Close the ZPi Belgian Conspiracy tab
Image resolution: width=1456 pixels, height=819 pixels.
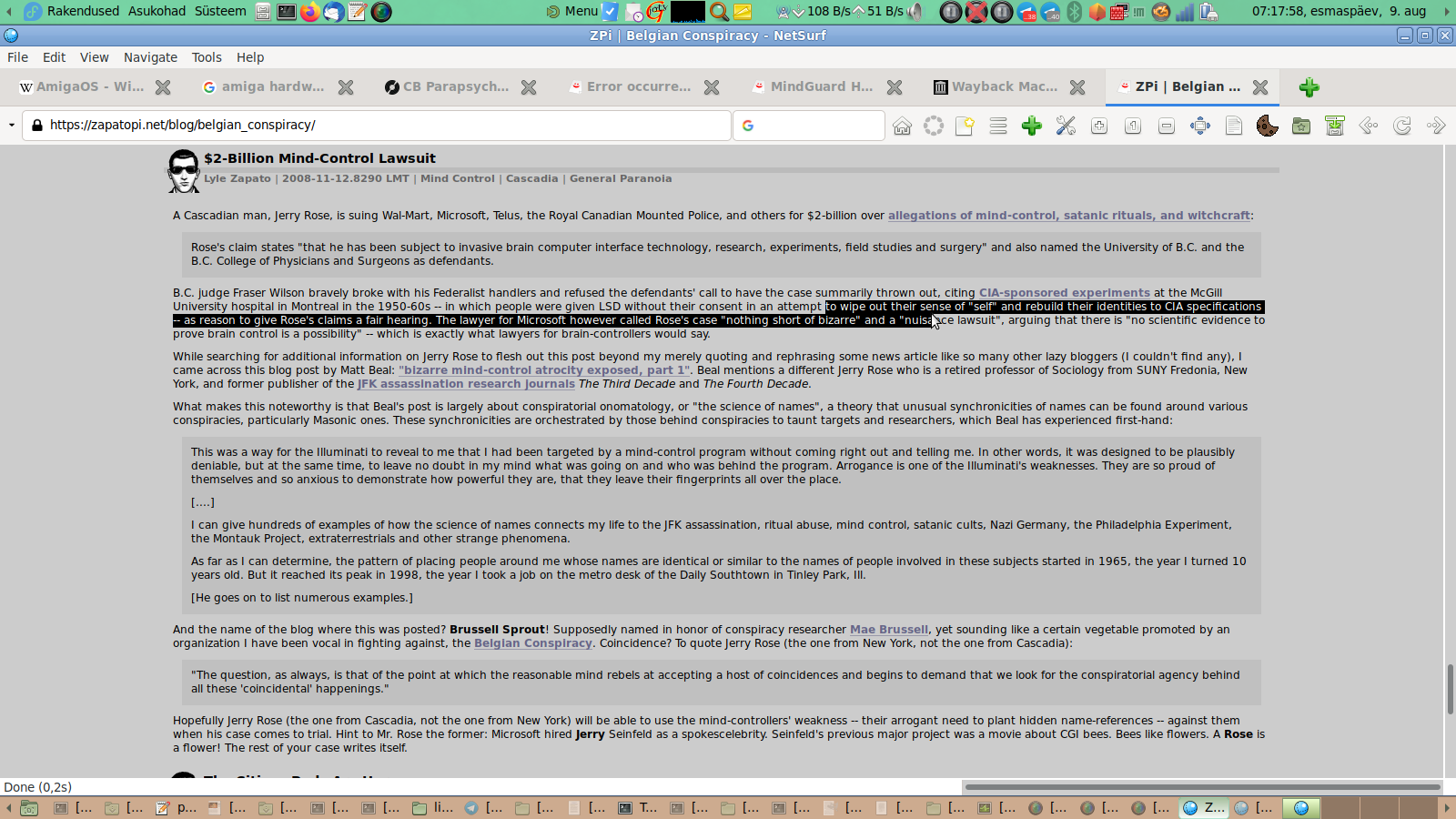[1260, 87]
